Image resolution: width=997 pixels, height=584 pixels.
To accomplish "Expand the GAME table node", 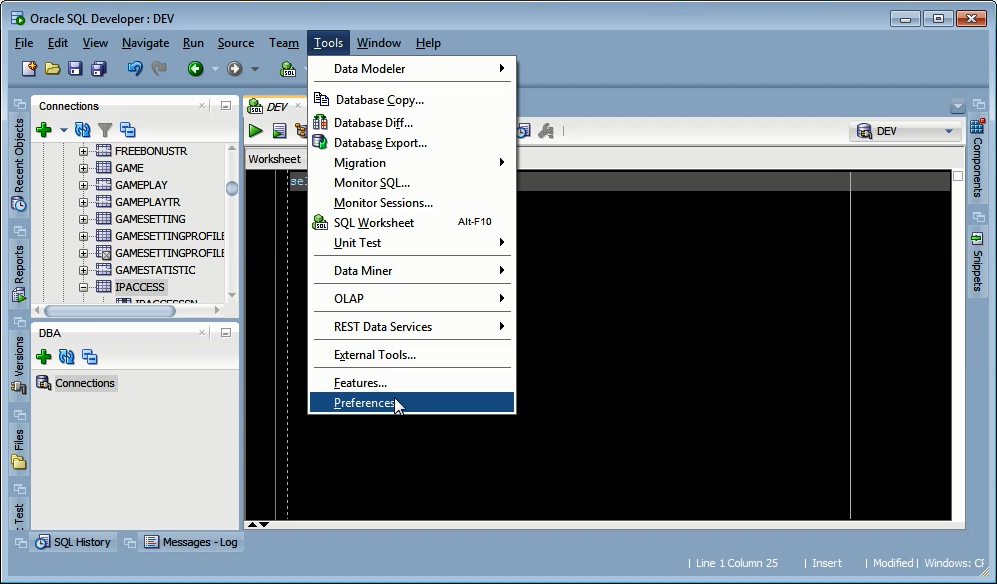I will click(x=83, y=169).
